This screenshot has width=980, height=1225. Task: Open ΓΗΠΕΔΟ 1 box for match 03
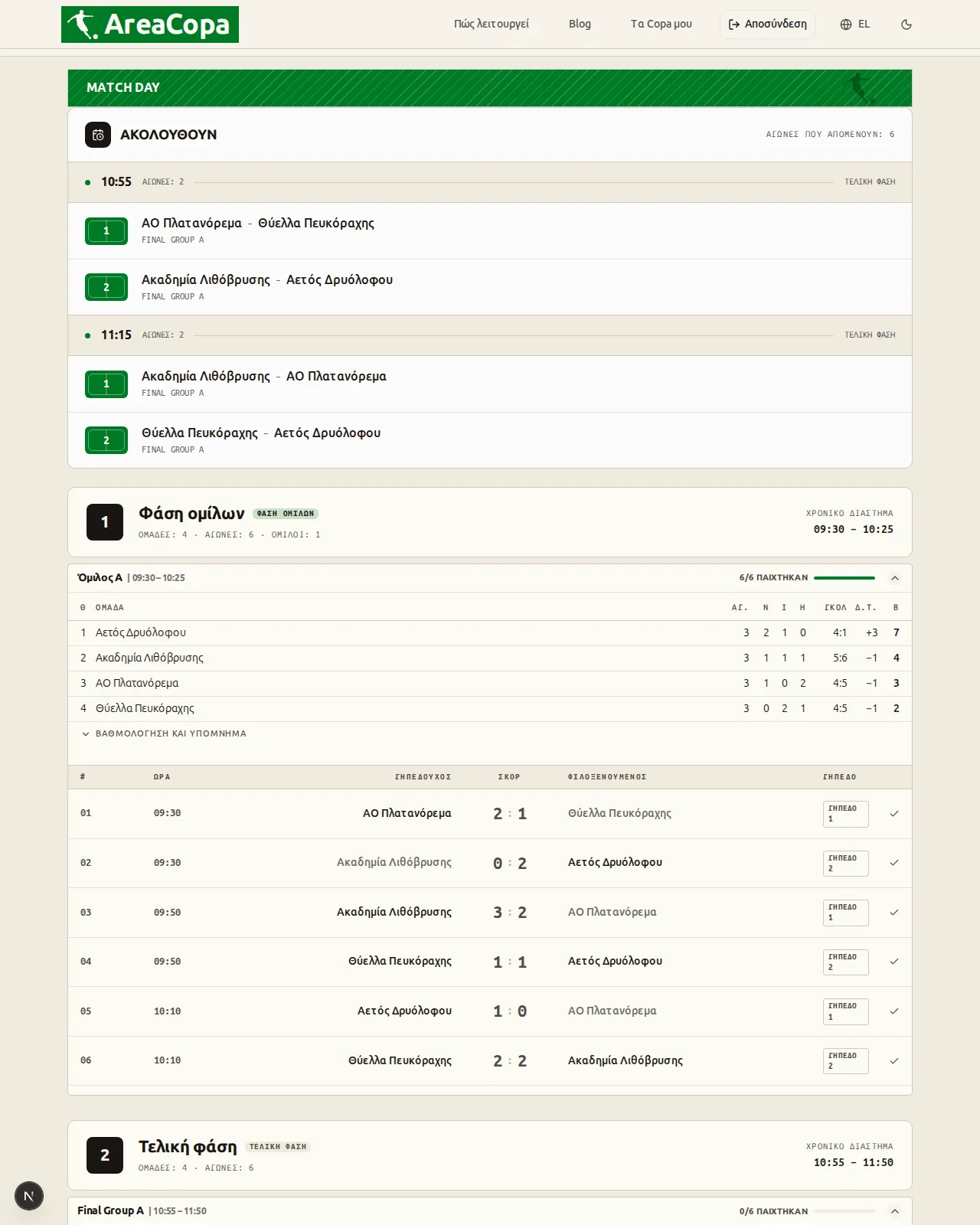point(846,913)
